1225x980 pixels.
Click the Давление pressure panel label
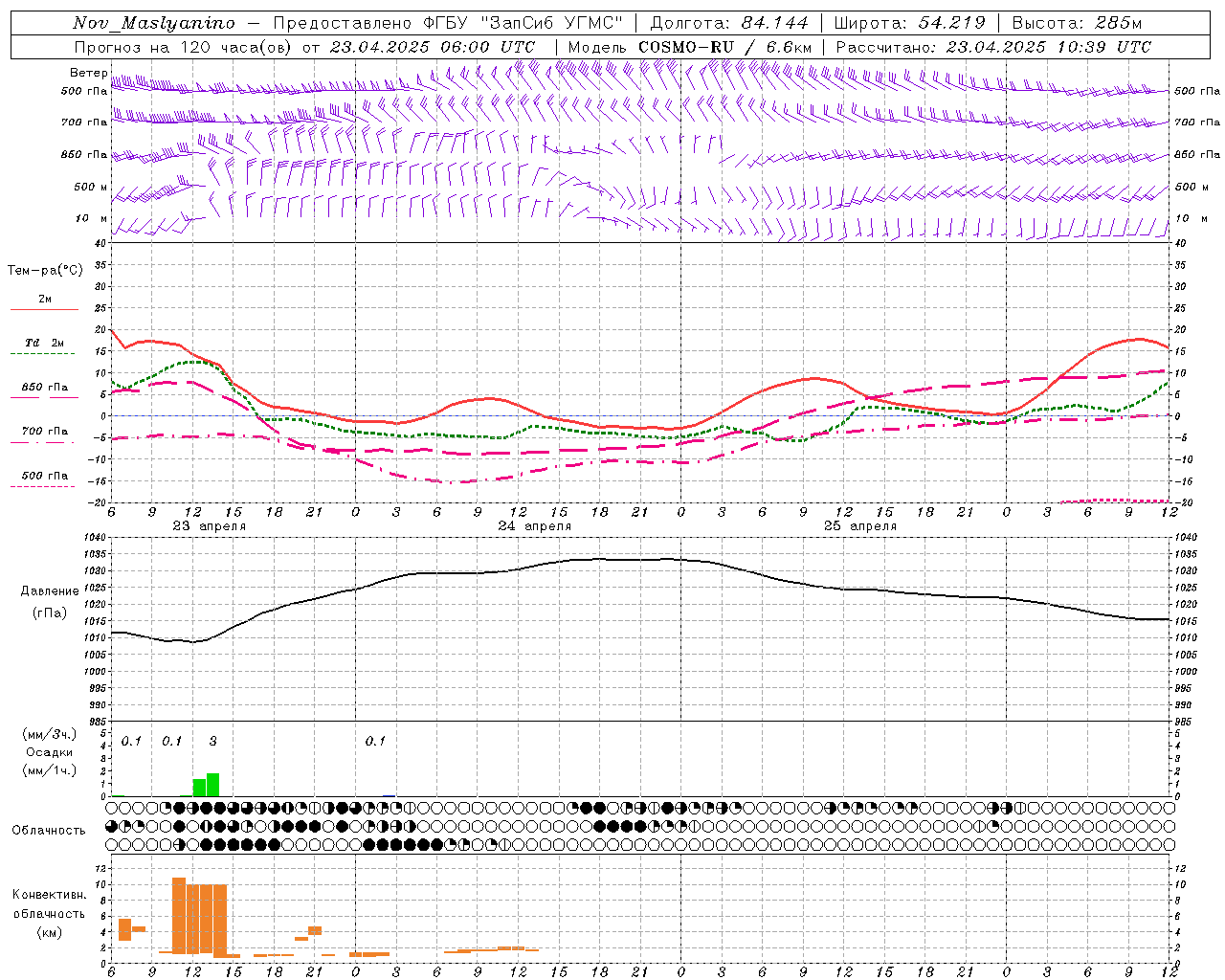(x=50, y=591)
